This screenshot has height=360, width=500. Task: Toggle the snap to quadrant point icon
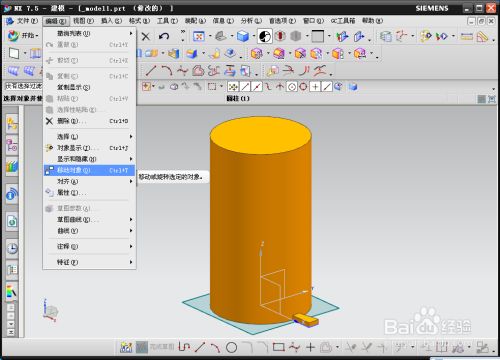(303, 87)
